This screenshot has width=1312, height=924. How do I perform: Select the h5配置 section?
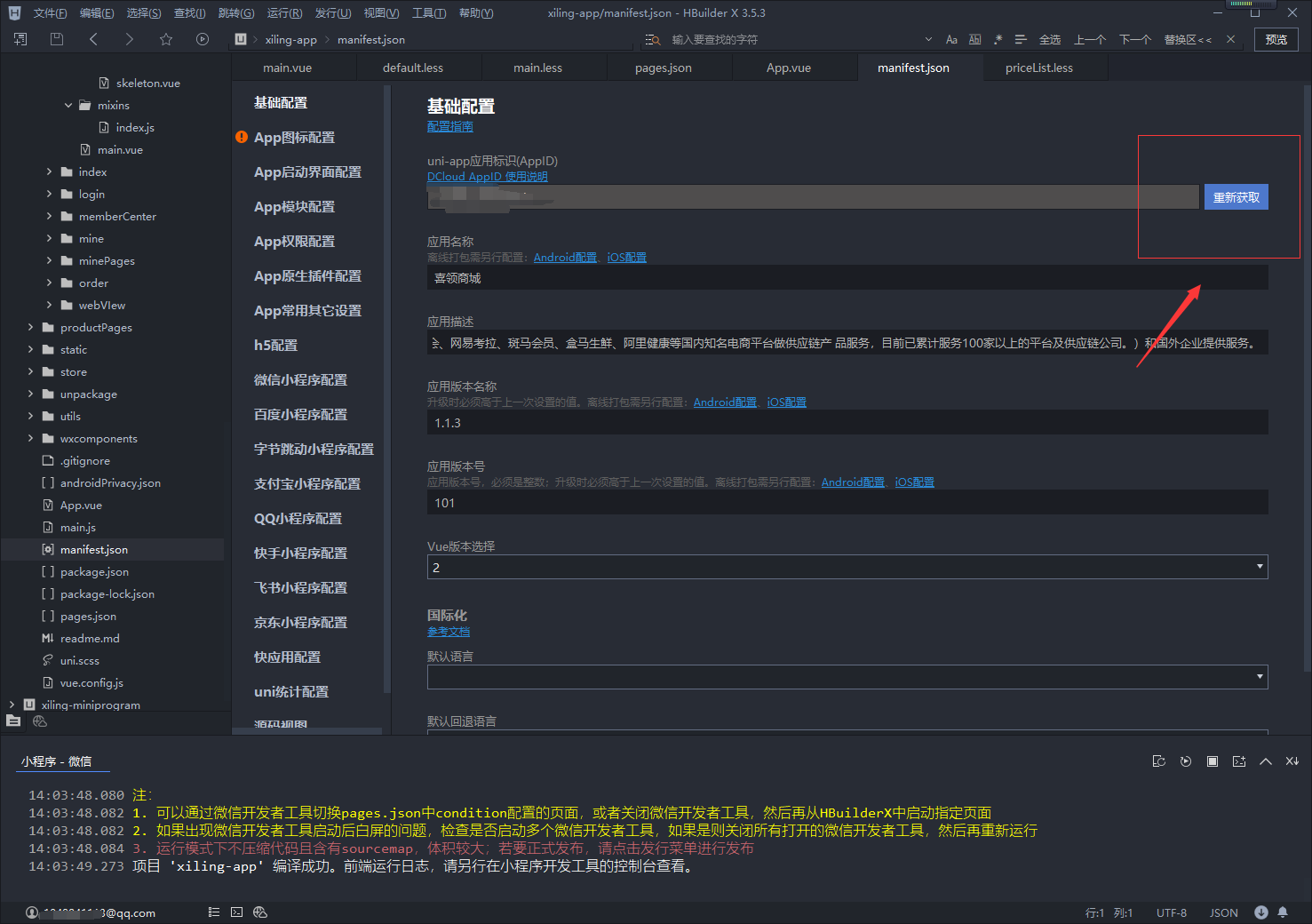[275, 346]
